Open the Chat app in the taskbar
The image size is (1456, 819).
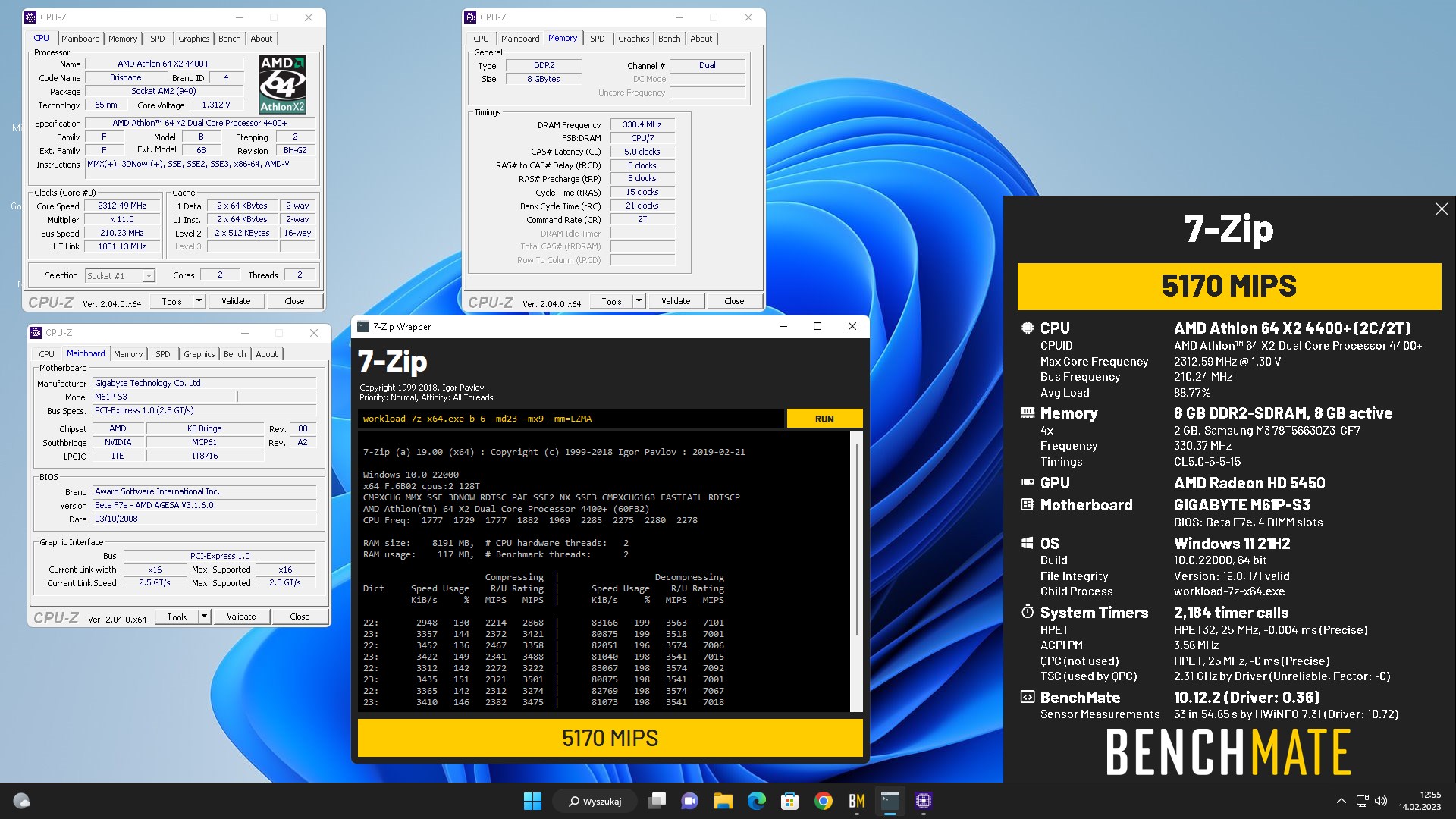point(690,801)
